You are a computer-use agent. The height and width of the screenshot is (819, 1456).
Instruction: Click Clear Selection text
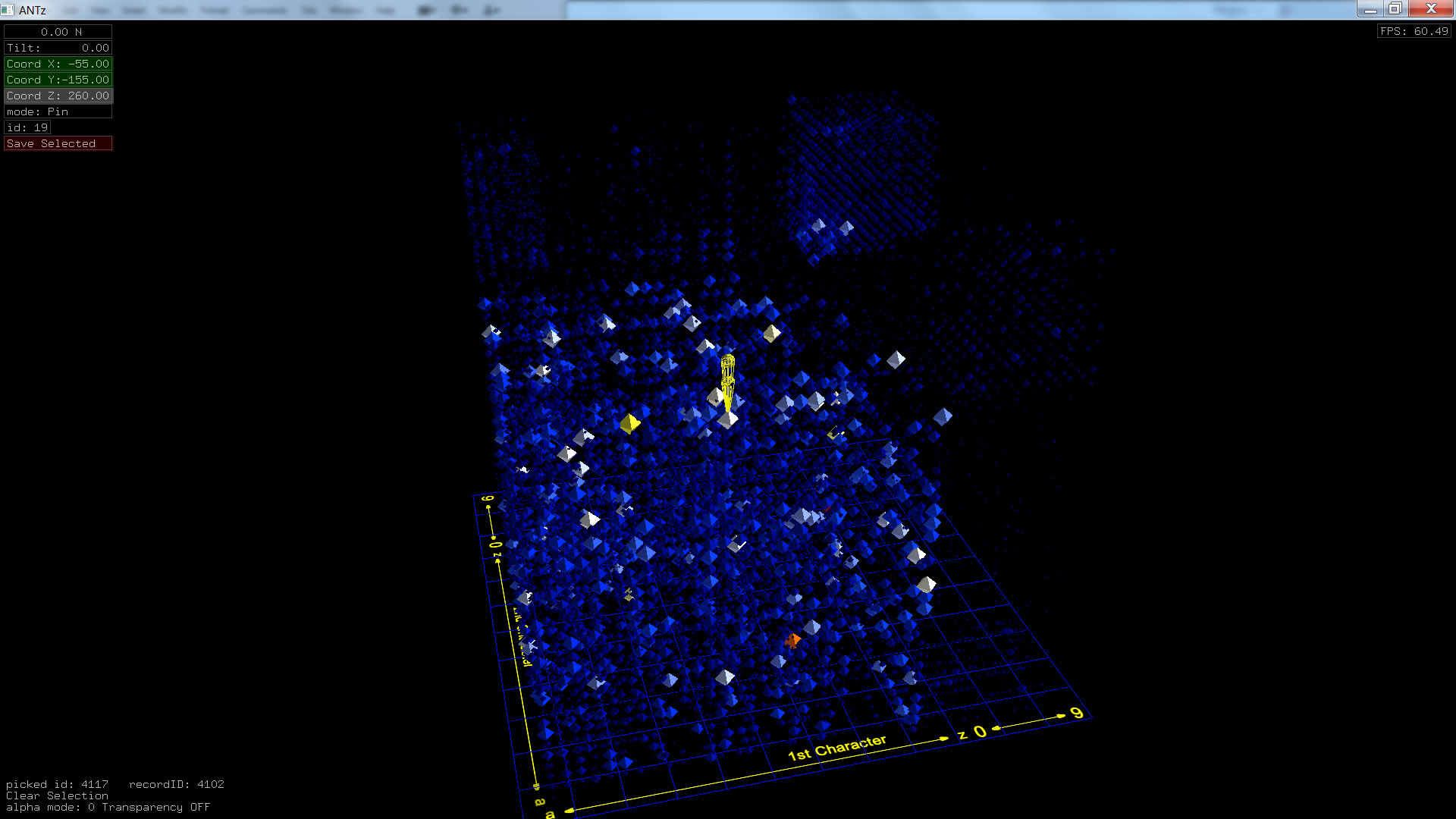tap(57, 796)
